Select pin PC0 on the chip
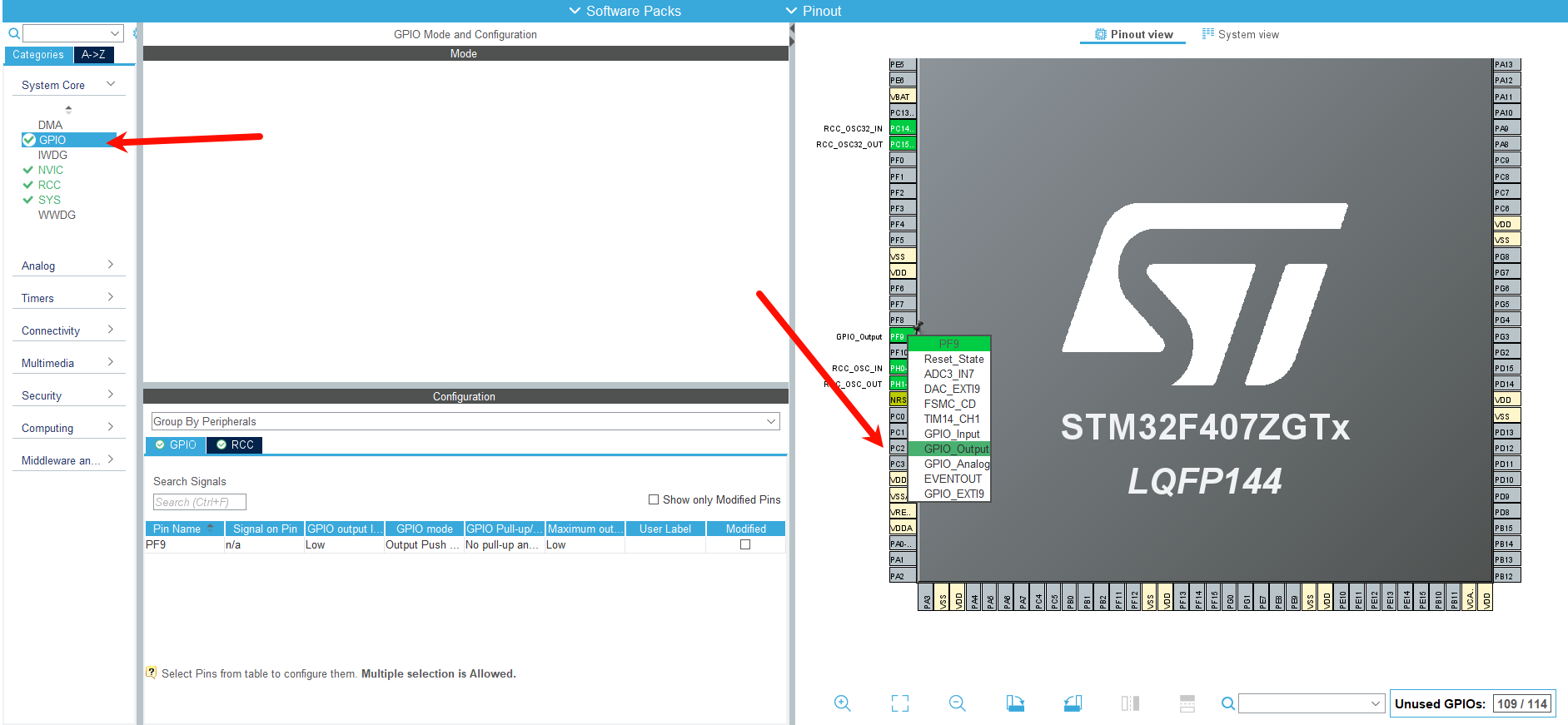The height and width of the screenshot is (725, 1568). (898, 416)
